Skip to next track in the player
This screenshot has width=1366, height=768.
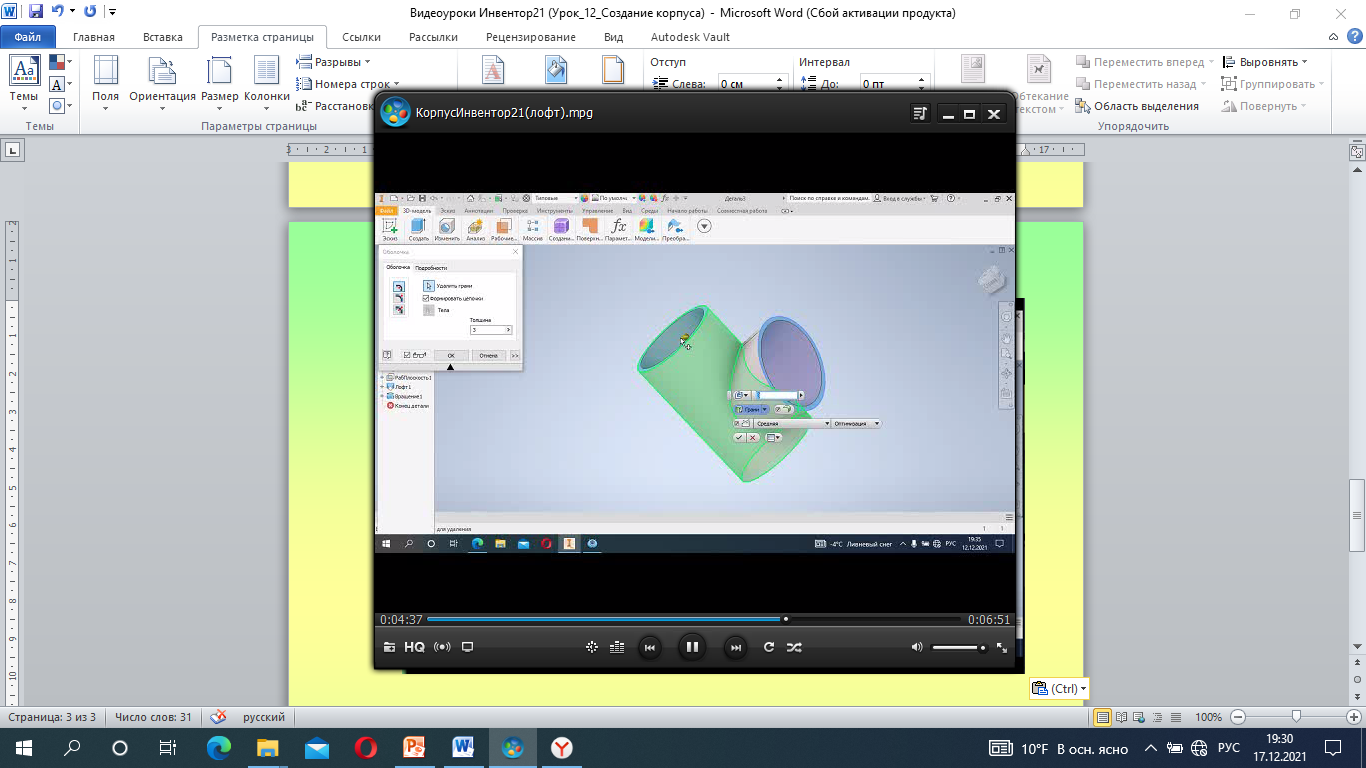pyautogui.click(x=735, y=647)
